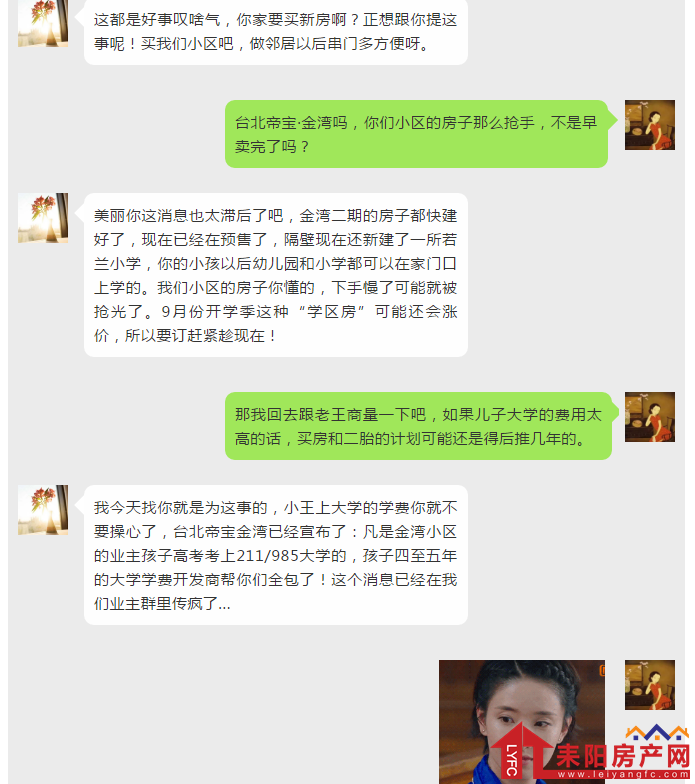The height and width of the screenshot is (784, 695).
Task: Open sender avatar next to '美丽你这消息也太滞后了吧'
Action: pos(43,218)
